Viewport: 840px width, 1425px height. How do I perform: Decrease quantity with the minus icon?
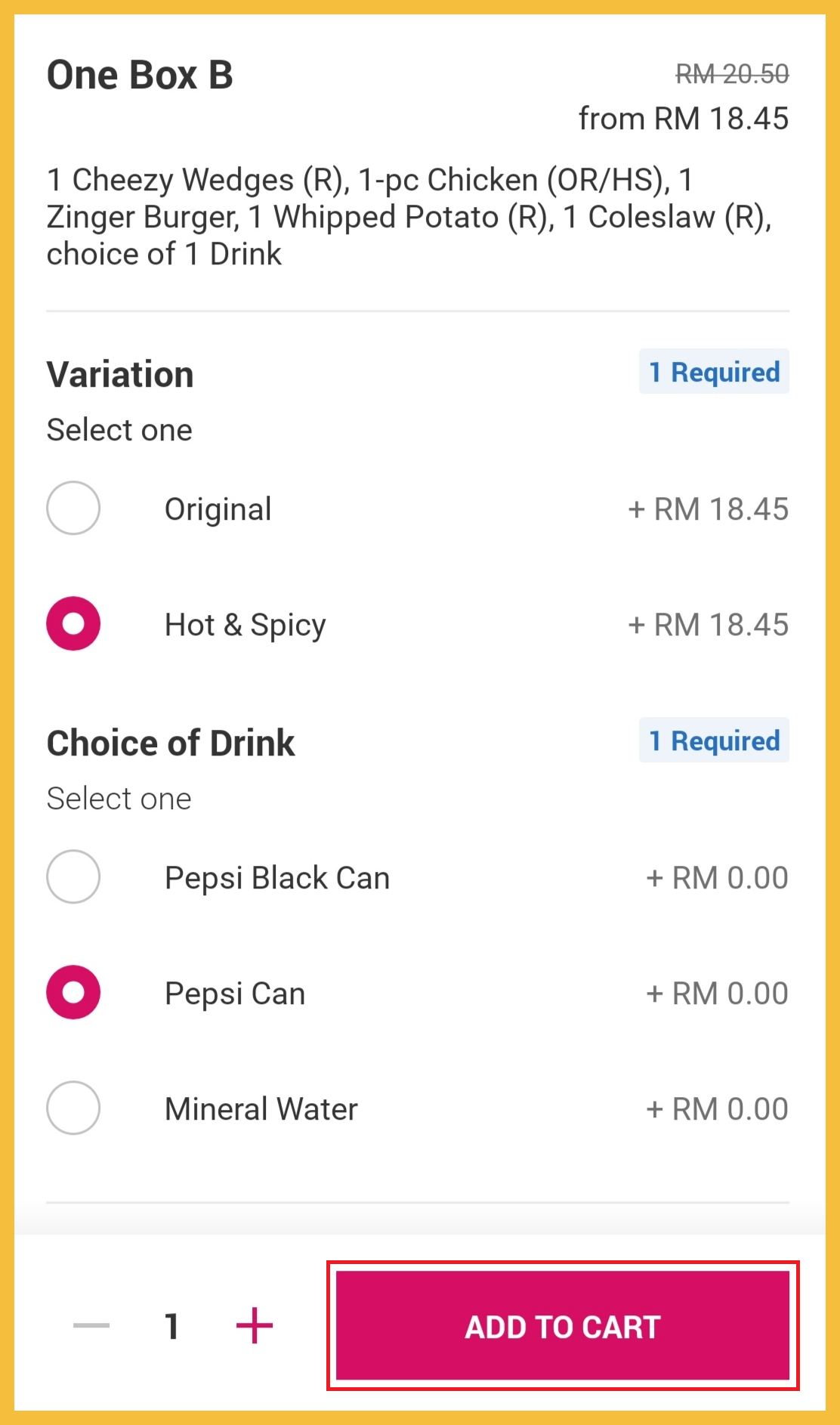tap(91, 1326)
